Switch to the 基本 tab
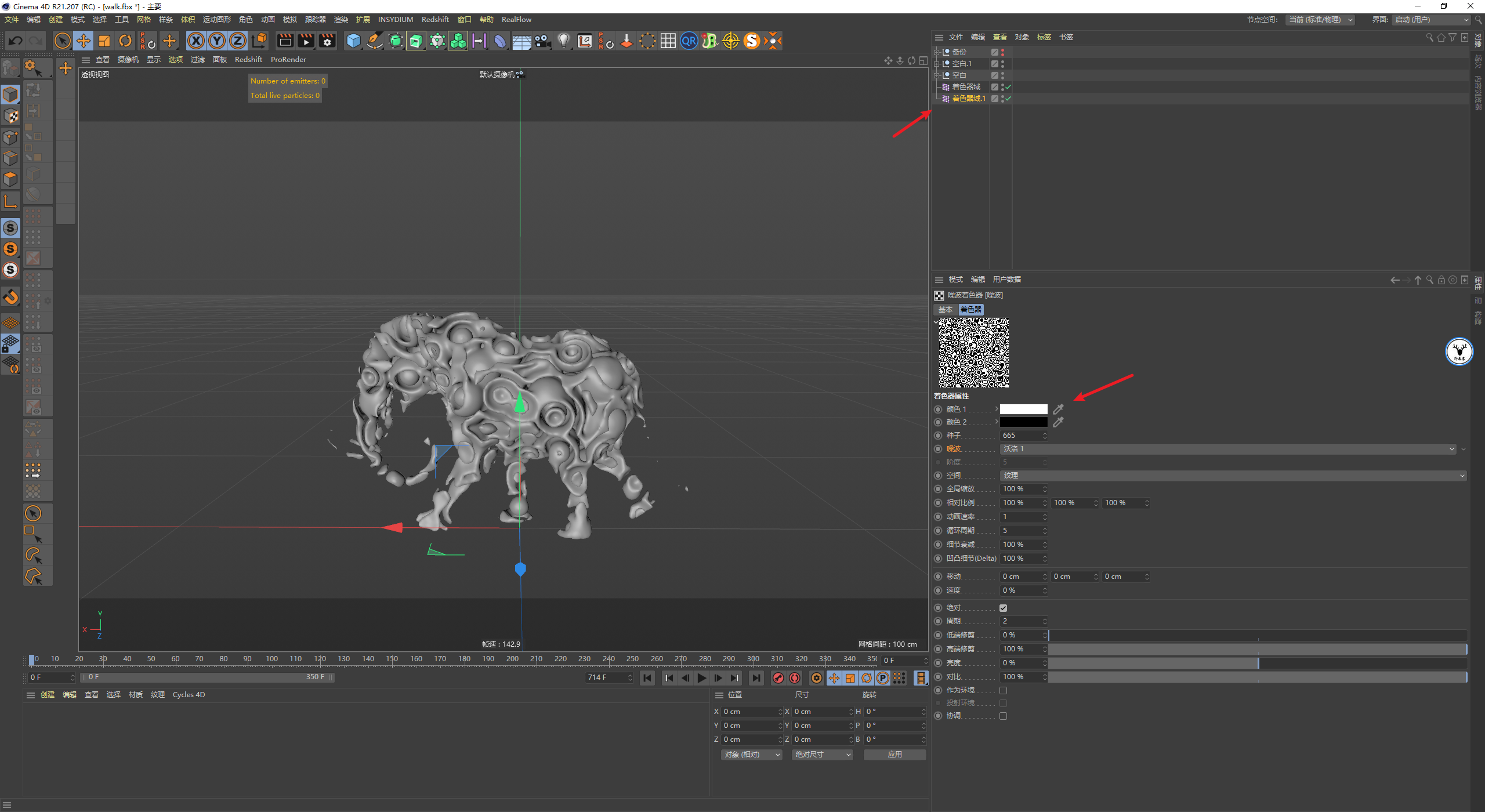This screenshot has width=1485, height=812. [x=946, y=310]
